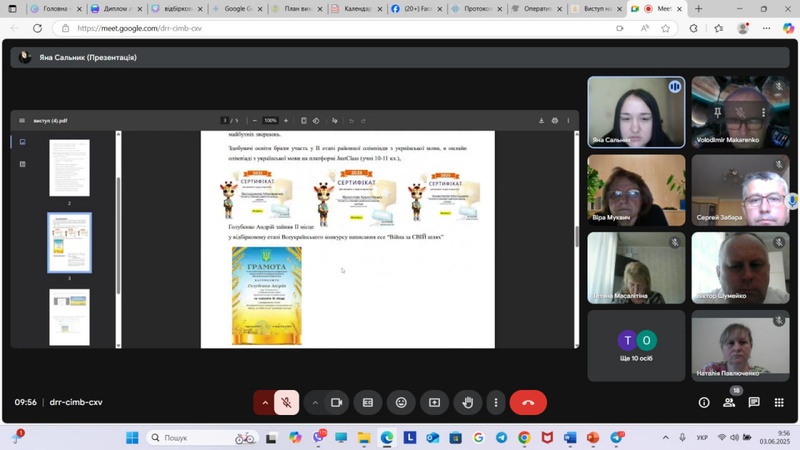Raise hand in the meeting
The image size is (800, 450).
pos(467,402)
